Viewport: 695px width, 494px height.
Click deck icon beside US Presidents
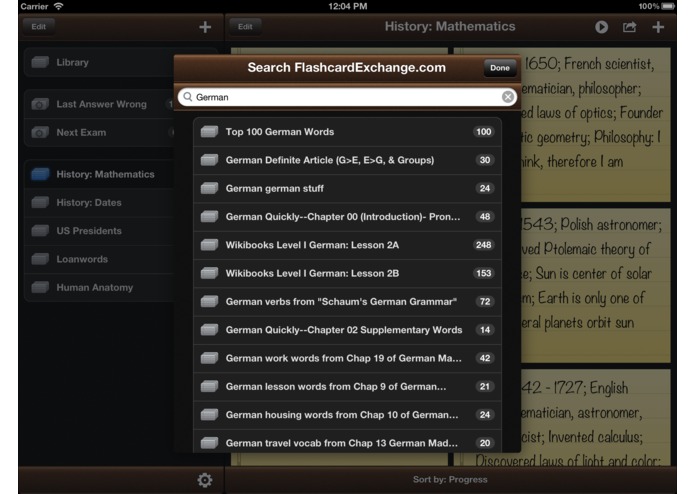[x=40, y=231]
